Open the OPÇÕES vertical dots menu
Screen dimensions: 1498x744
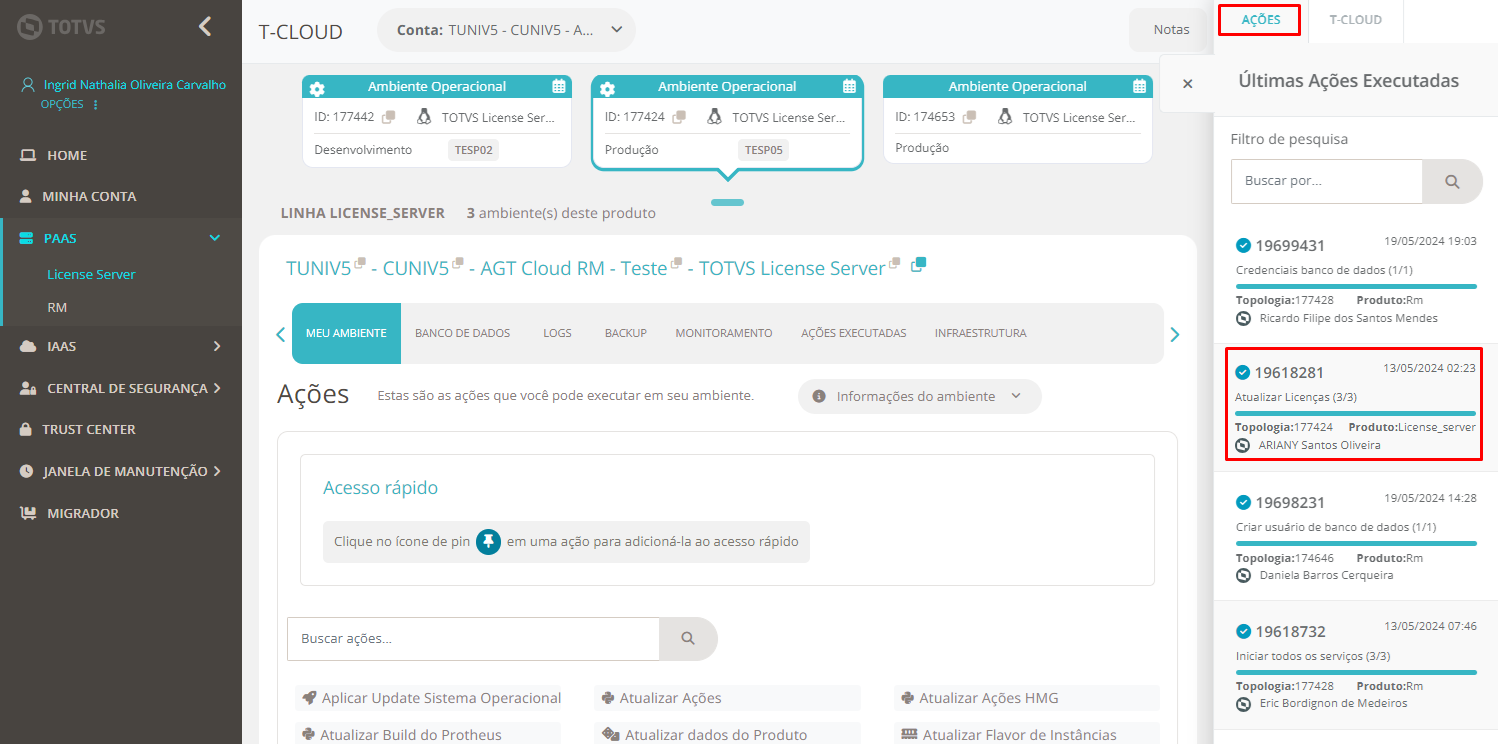[96, 105]
